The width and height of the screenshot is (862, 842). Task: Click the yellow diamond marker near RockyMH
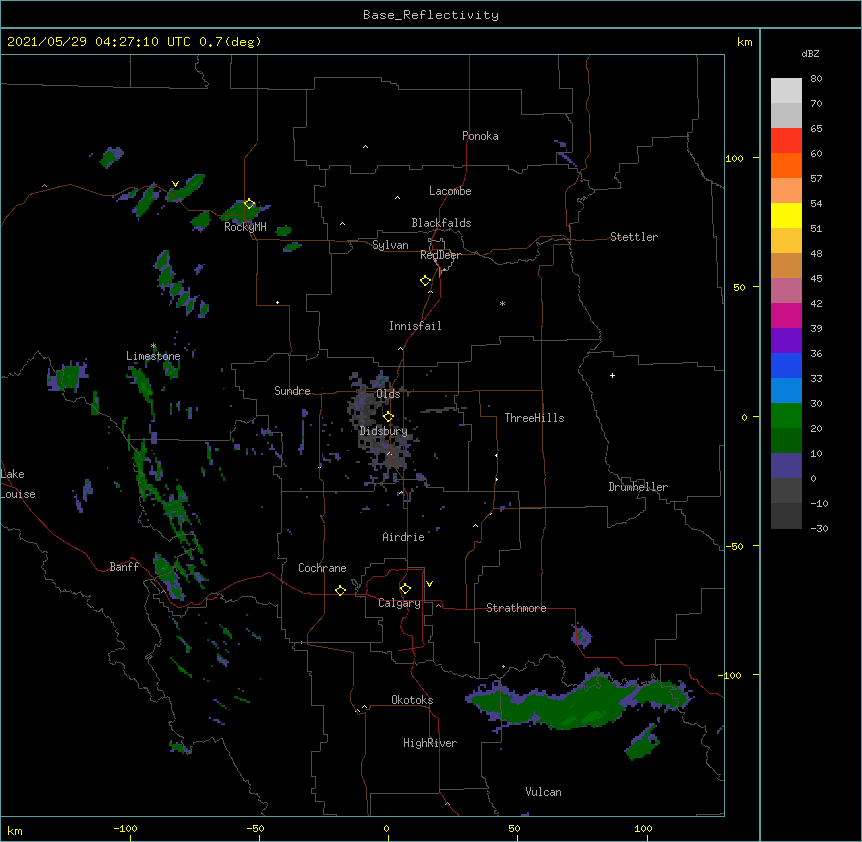249,204
